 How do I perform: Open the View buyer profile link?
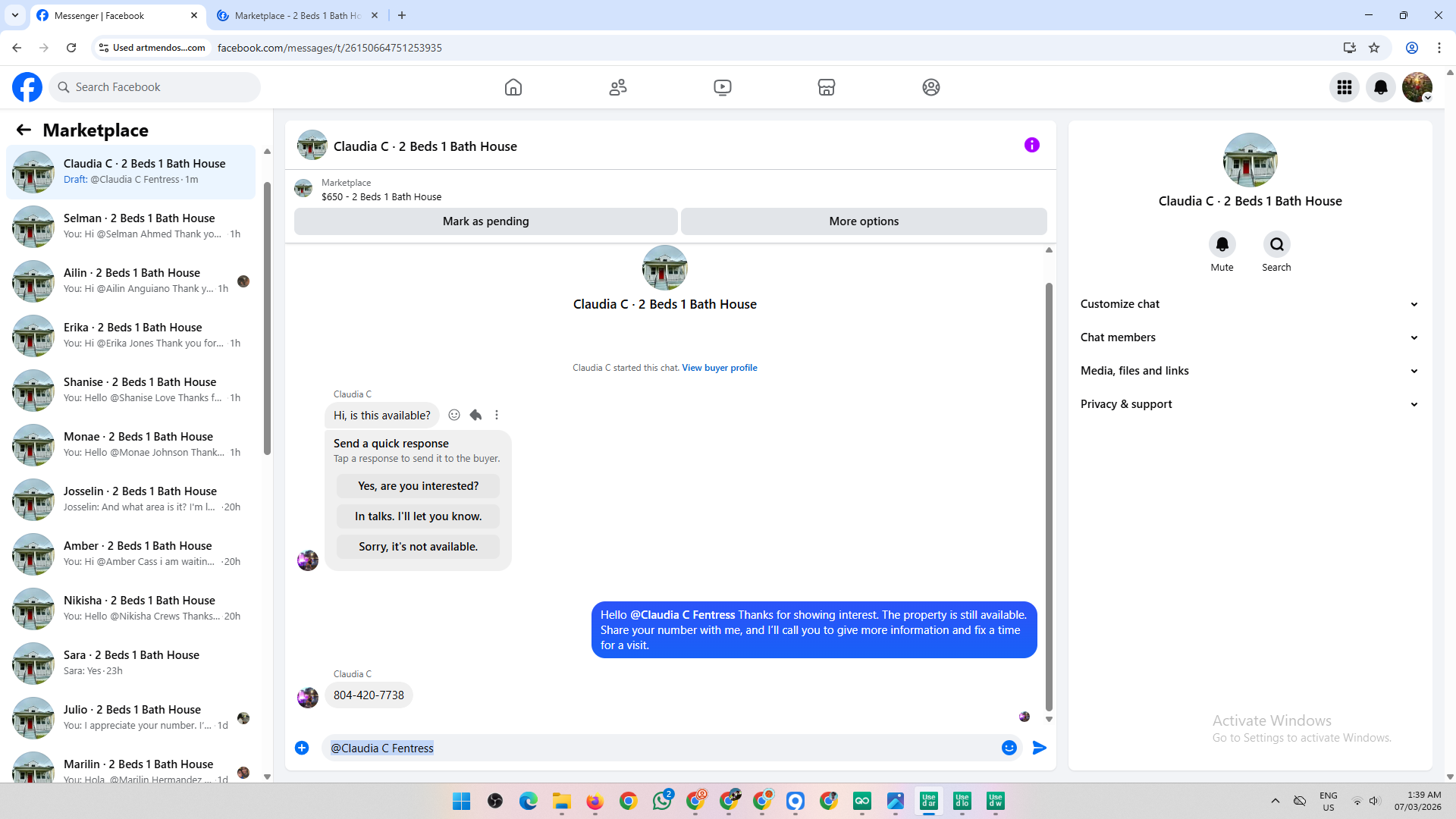[719, 368]
